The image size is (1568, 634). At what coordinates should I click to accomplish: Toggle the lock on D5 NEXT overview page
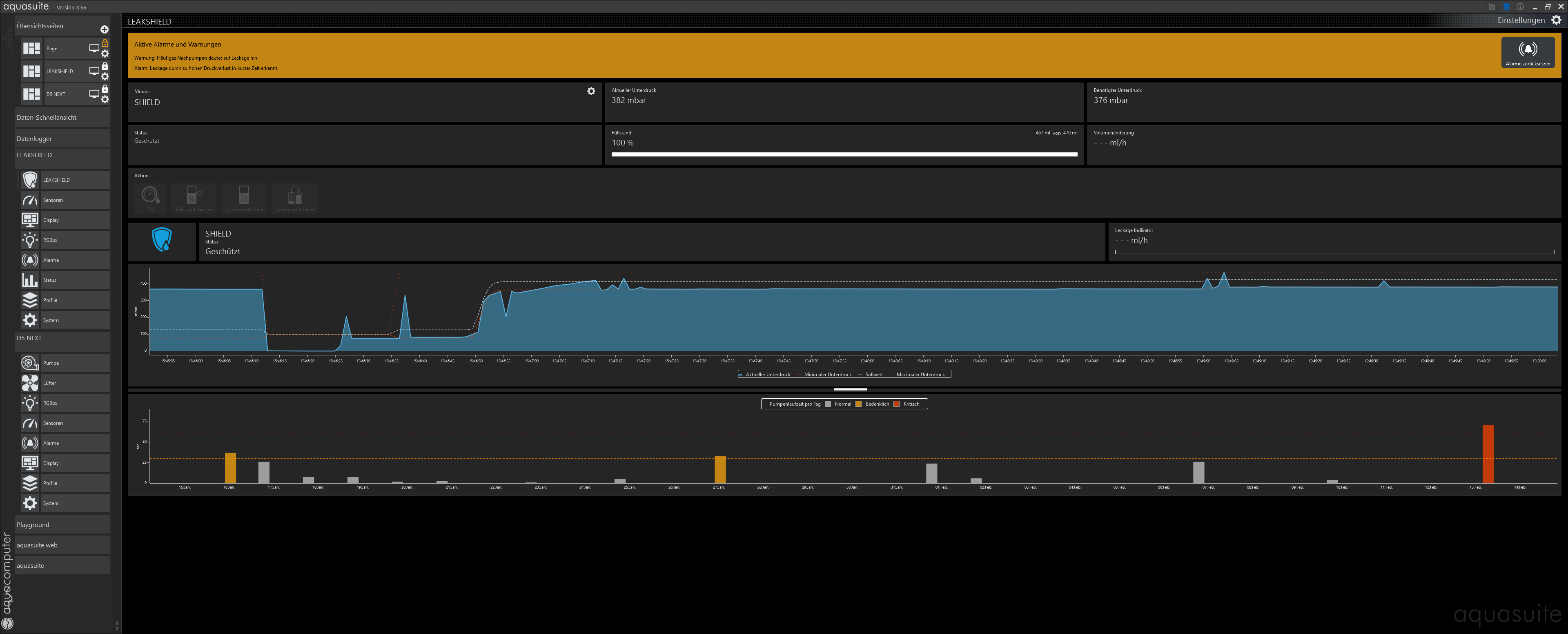[x=105, y=89]
